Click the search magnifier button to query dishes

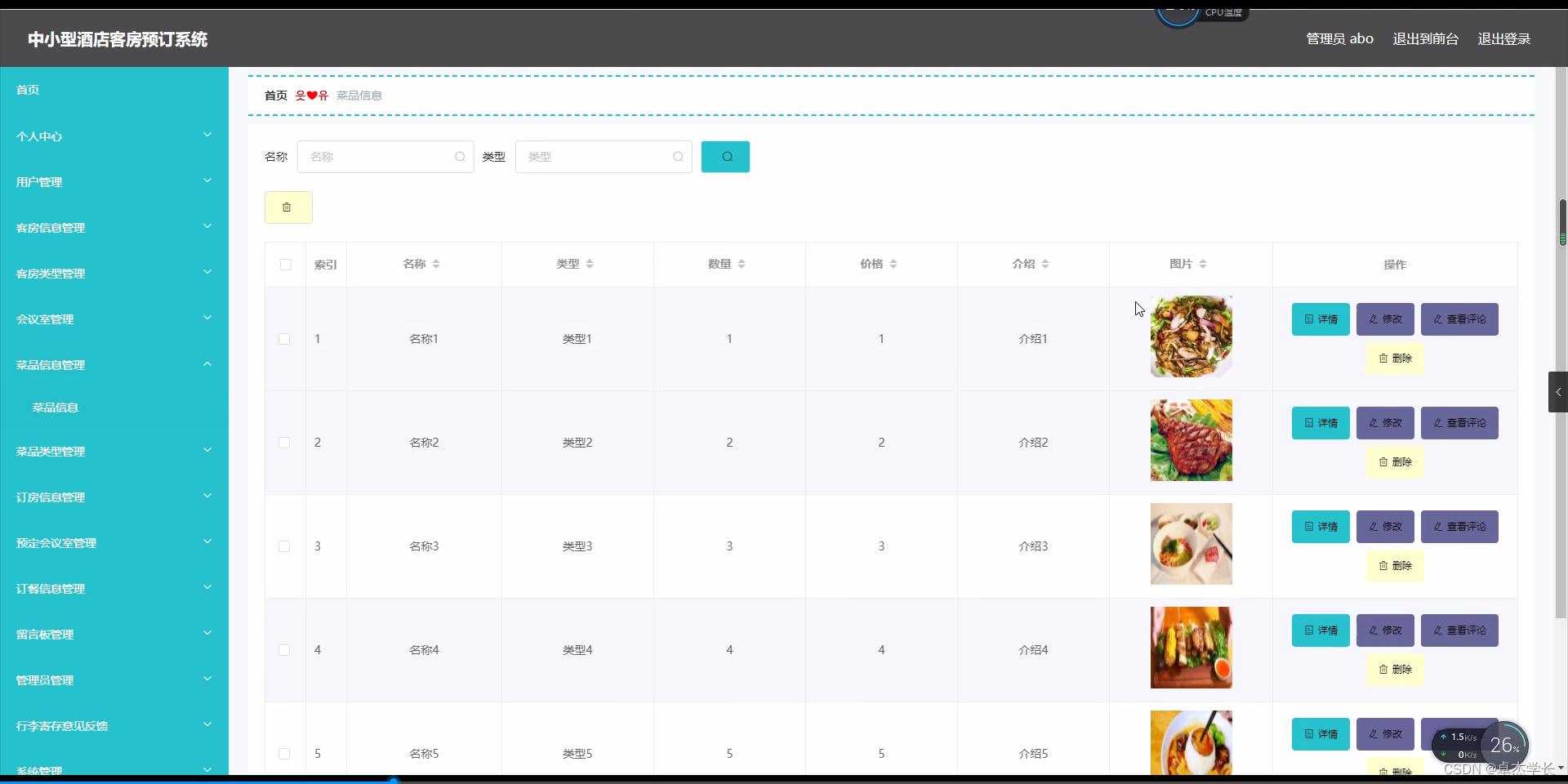724,156
